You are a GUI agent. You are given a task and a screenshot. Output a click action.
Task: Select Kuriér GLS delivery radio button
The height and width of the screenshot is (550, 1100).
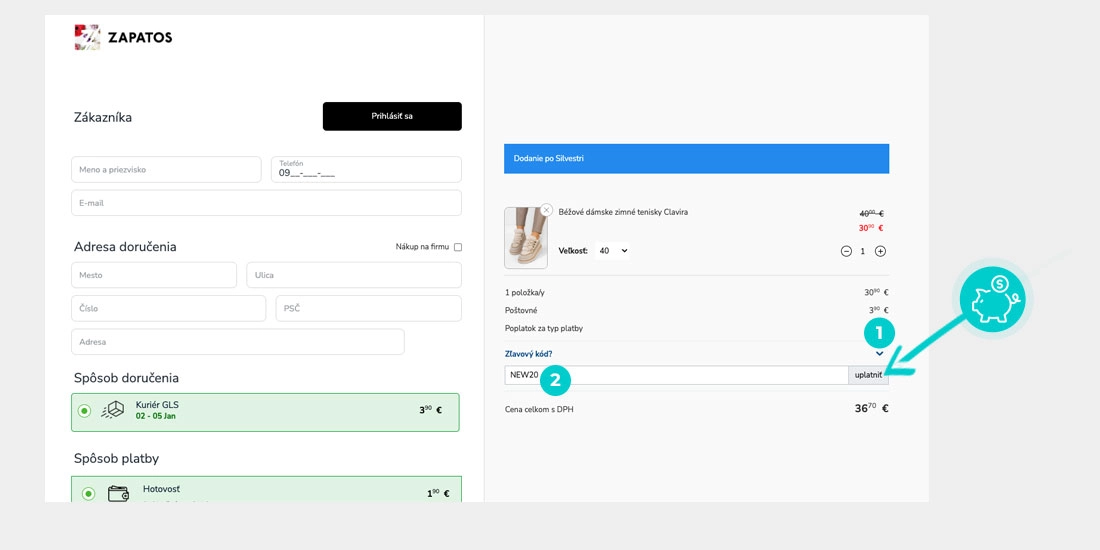84,411
